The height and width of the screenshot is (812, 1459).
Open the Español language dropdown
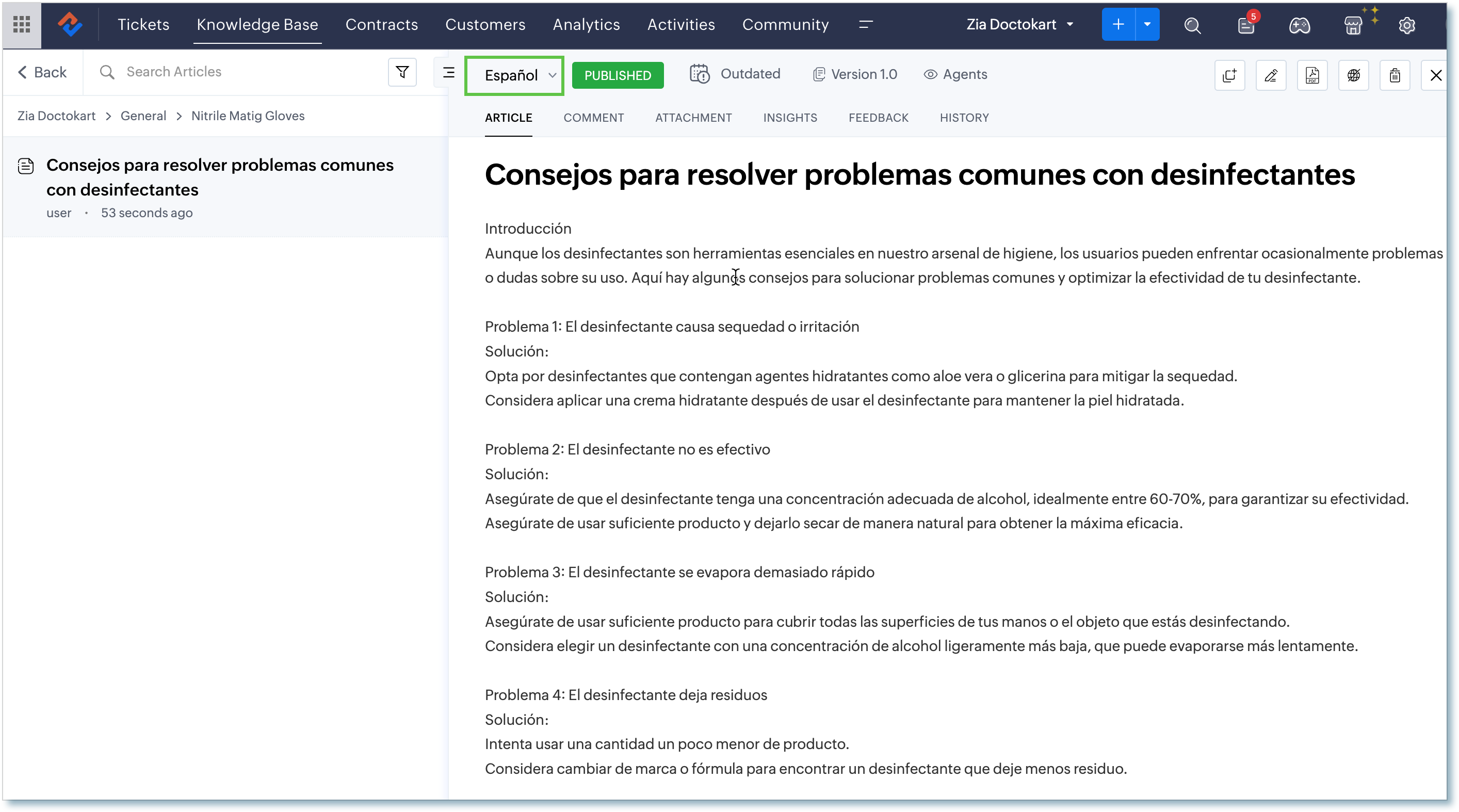[514, 75]
